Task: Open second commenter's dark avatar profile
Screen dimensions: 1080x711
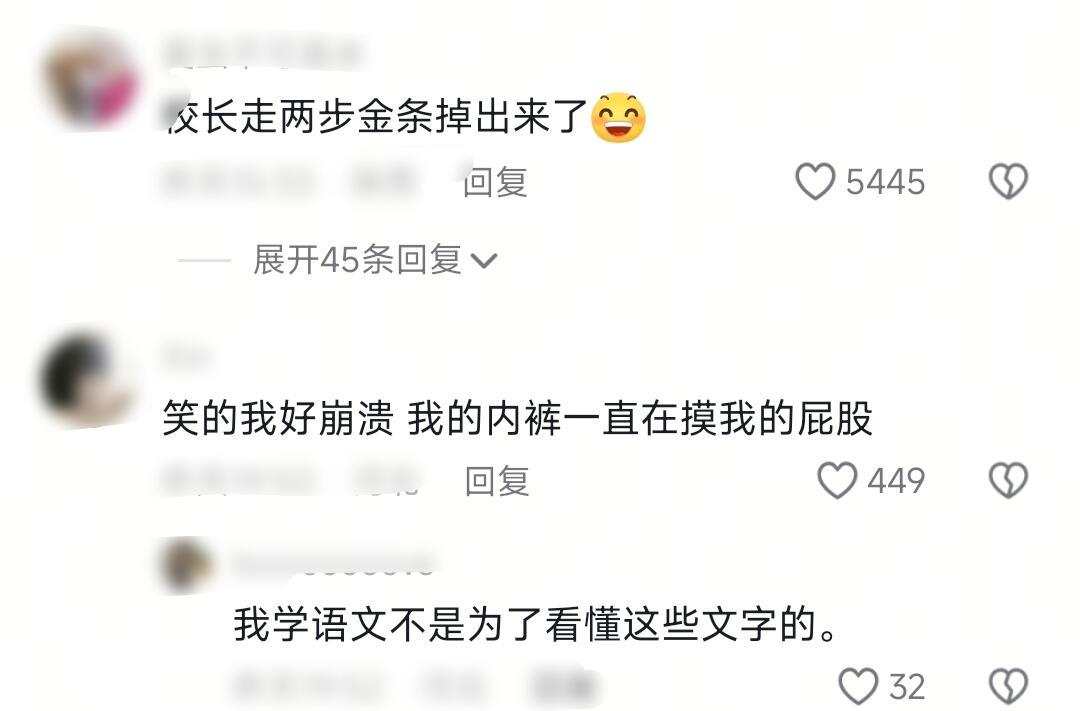Action: (87, 380)
